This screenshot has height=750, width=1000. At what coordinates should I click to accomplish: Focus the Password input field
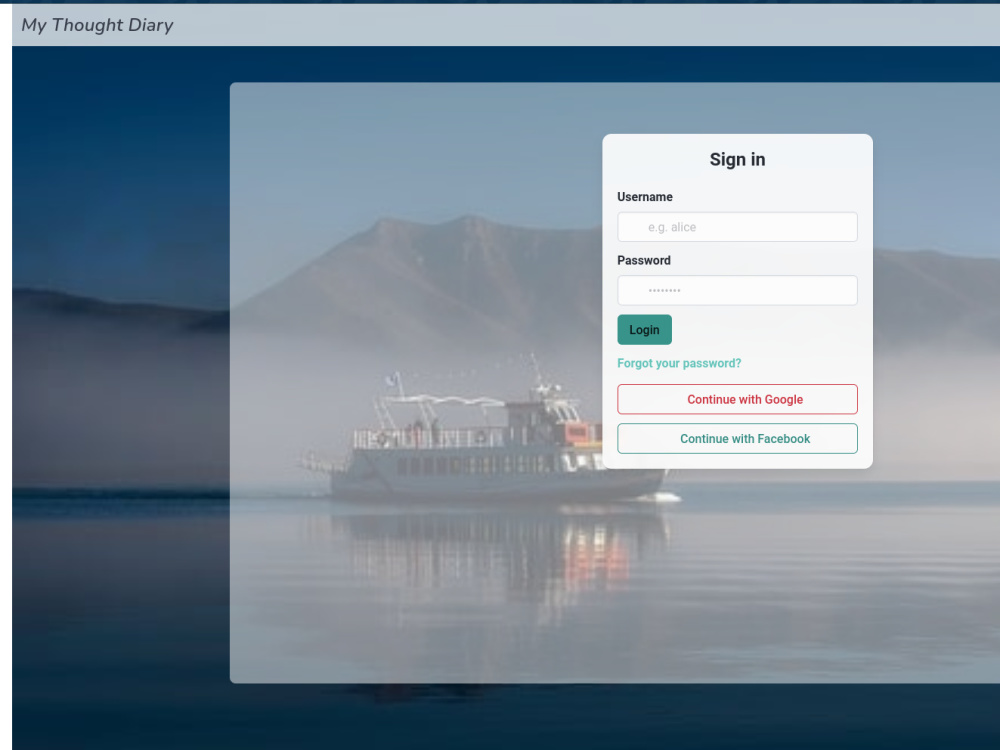click(x=737, y=290)
